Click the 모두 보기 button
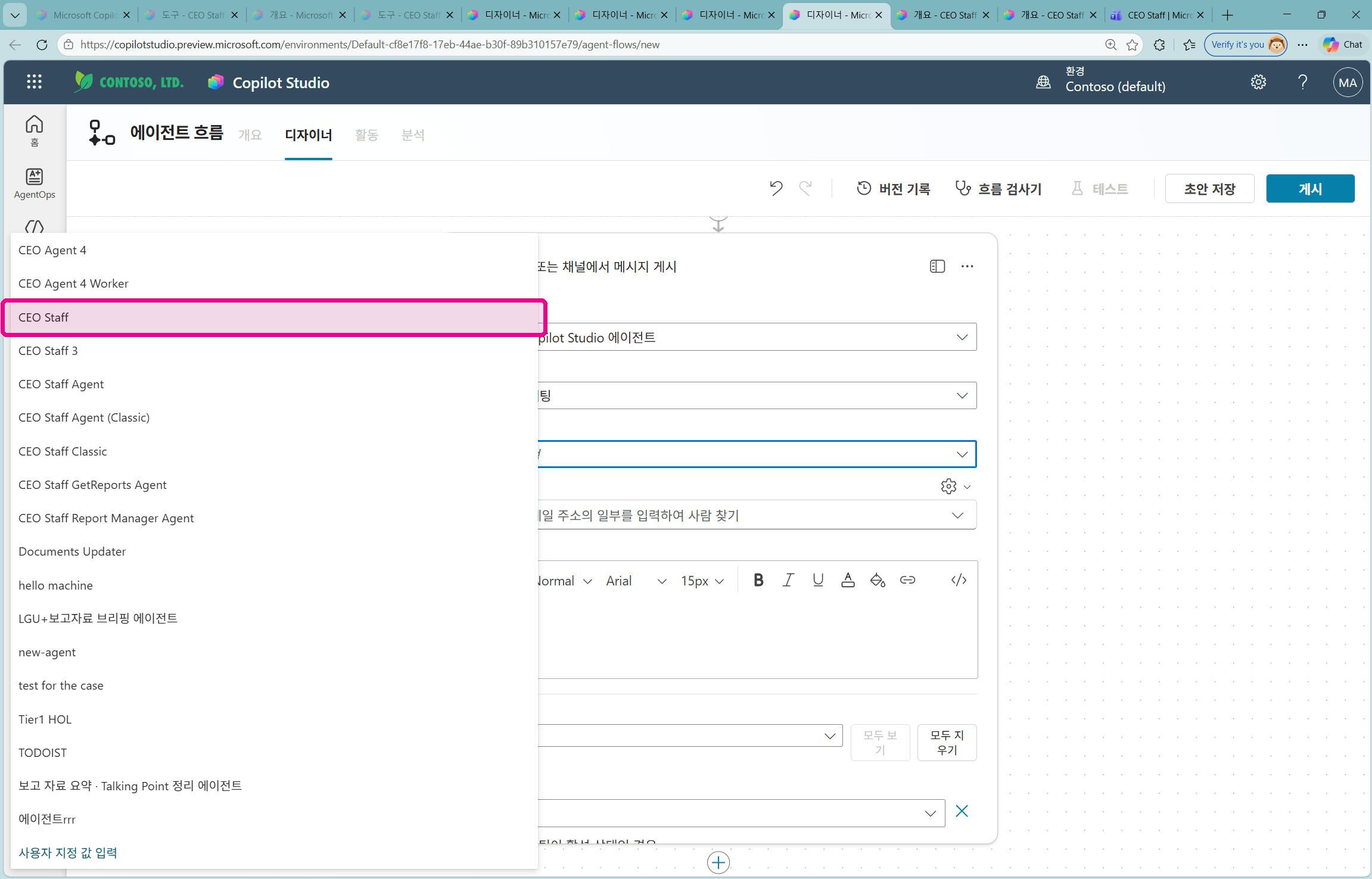 pyautogui.click(x=881, y=743)
